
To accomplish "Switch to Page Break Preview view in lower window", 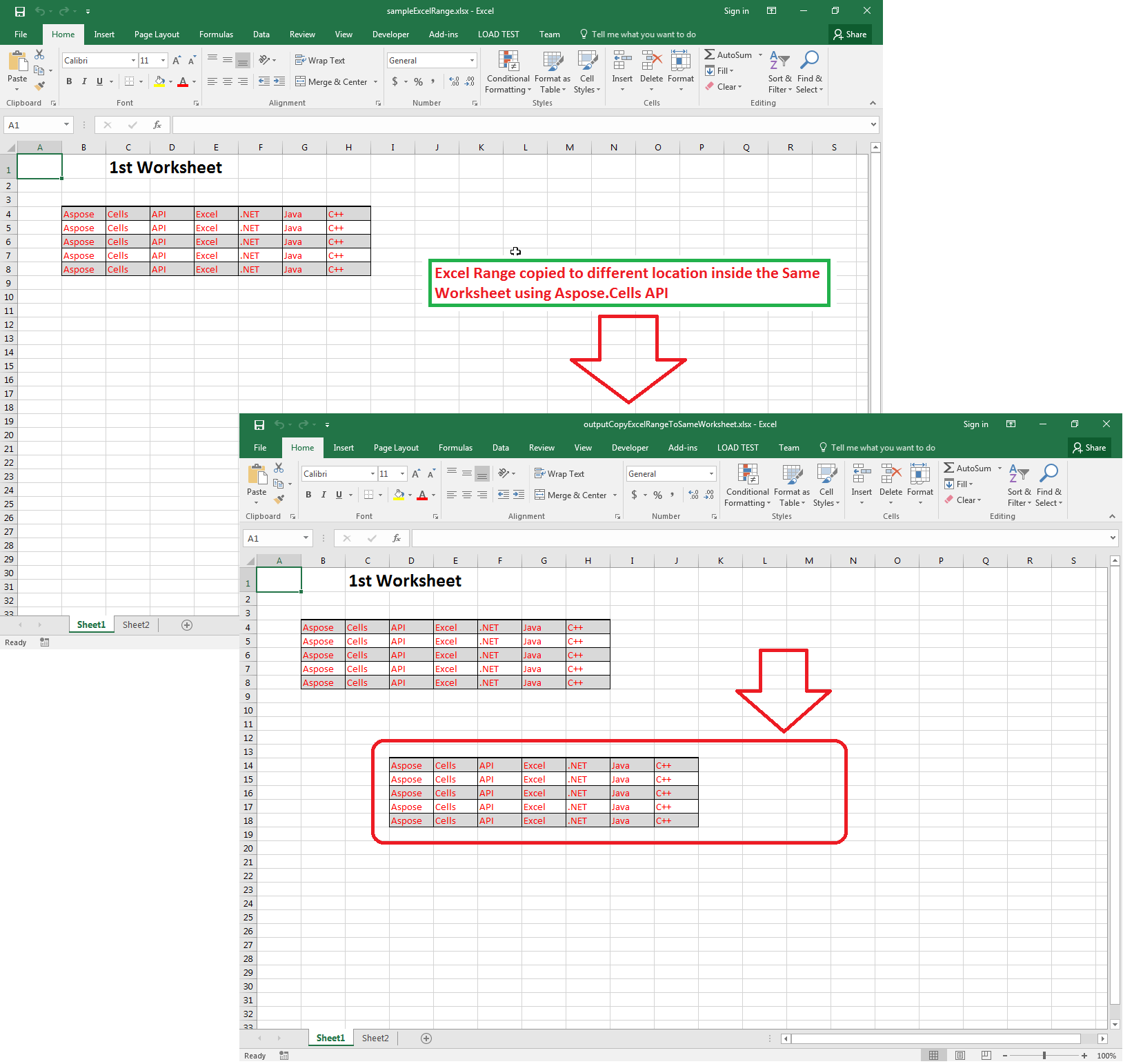I will coord(986,1056).
